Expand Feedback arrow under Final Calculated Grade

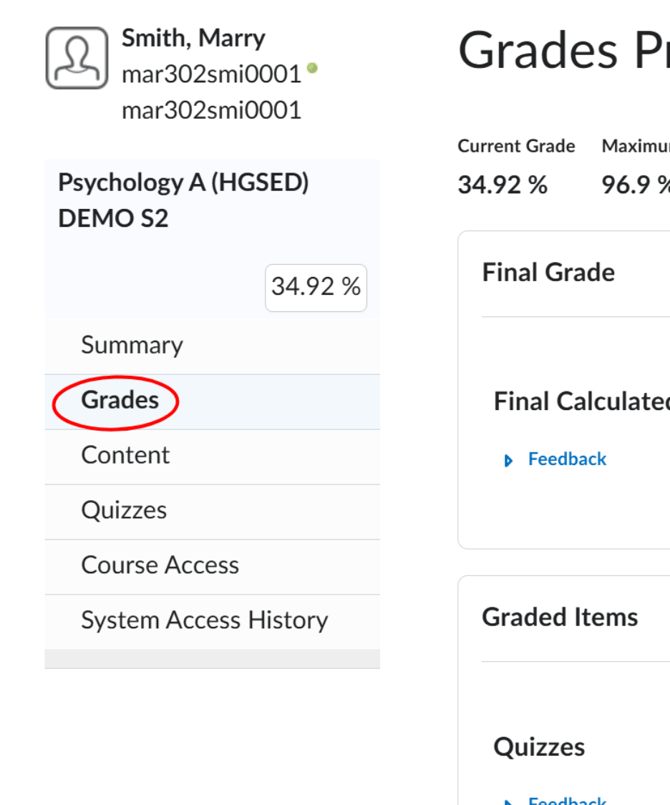(x=508, y=461)
